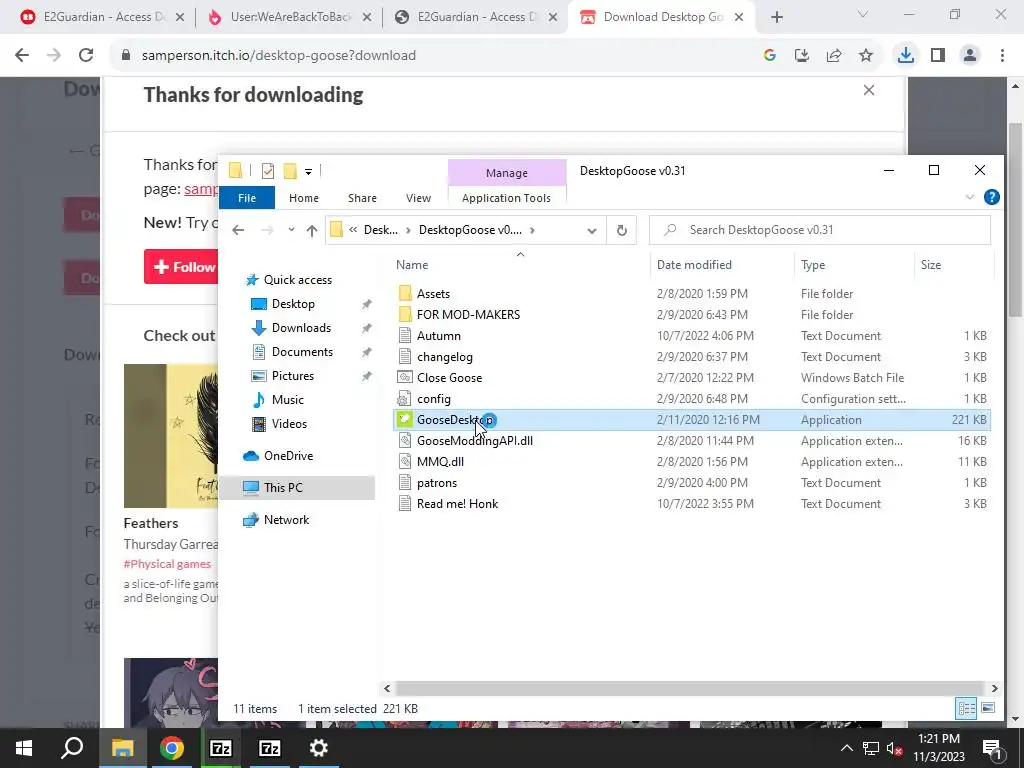Image resolution: width=1024 pixels, height=768 pixels.
Task: Open Videos in navigation pane
Action: (x=289, y=424)
